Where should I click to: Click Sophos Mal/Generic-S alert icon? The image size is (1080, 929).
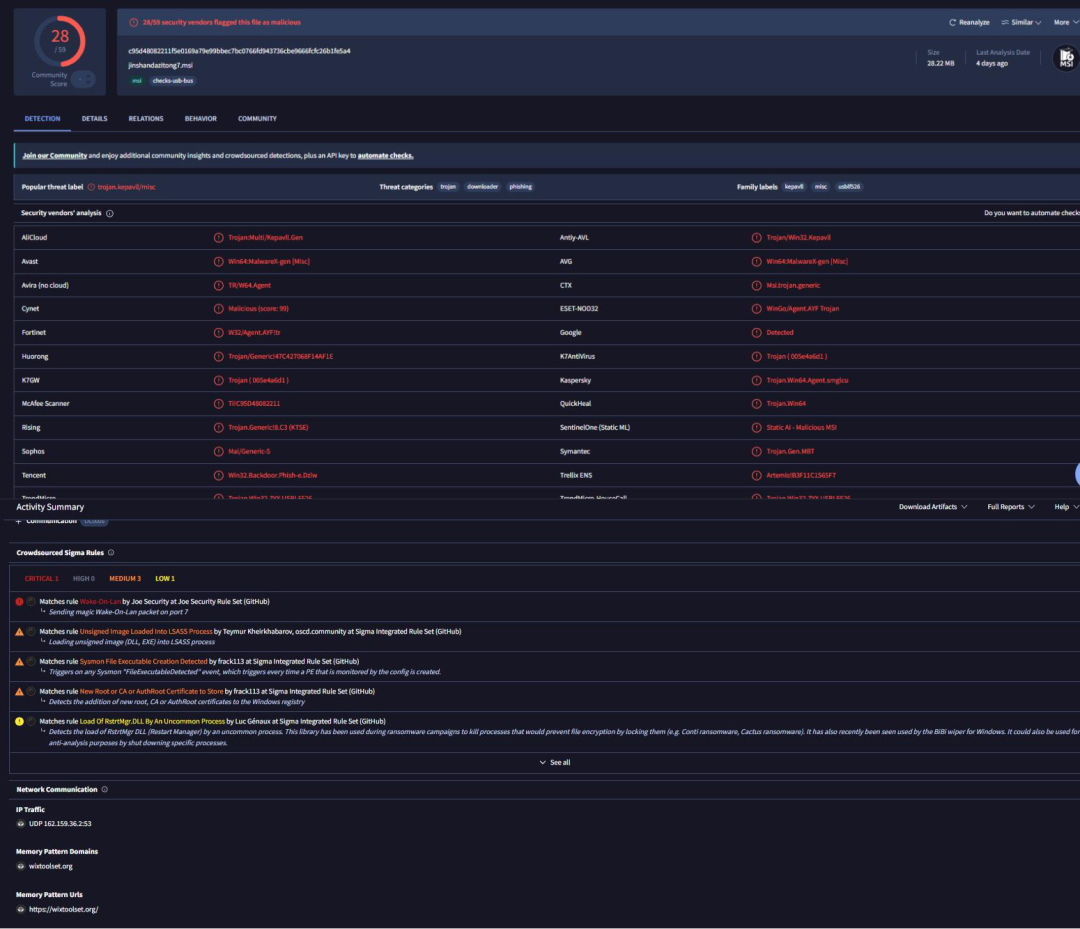(x=218, y=452)
